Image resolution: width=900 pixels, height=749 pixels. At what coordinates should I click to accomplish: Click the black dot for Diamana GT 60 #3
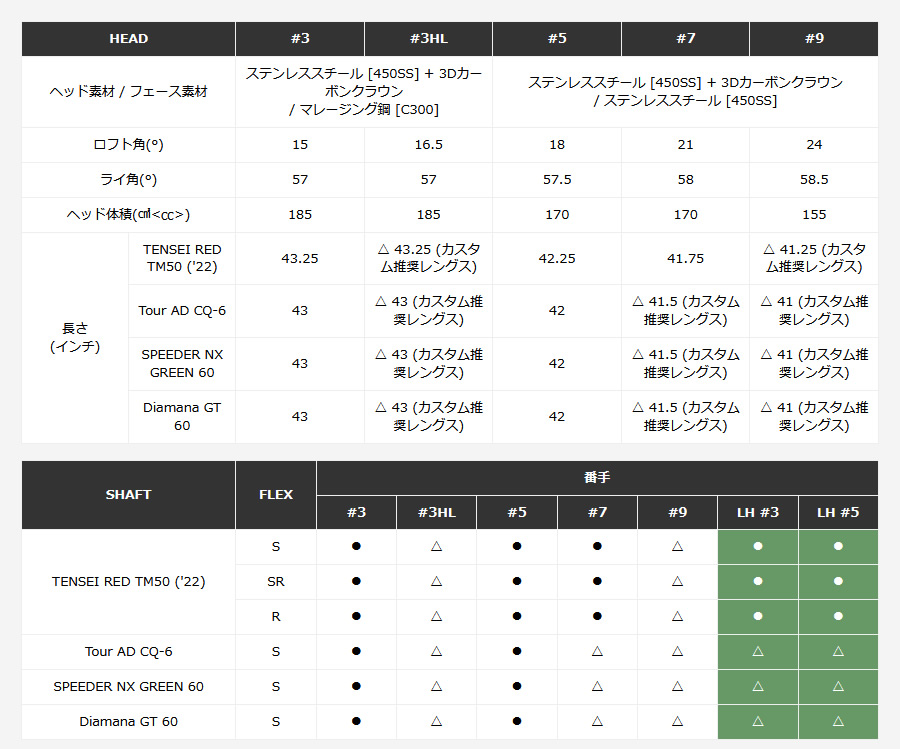tap(356, 721)
